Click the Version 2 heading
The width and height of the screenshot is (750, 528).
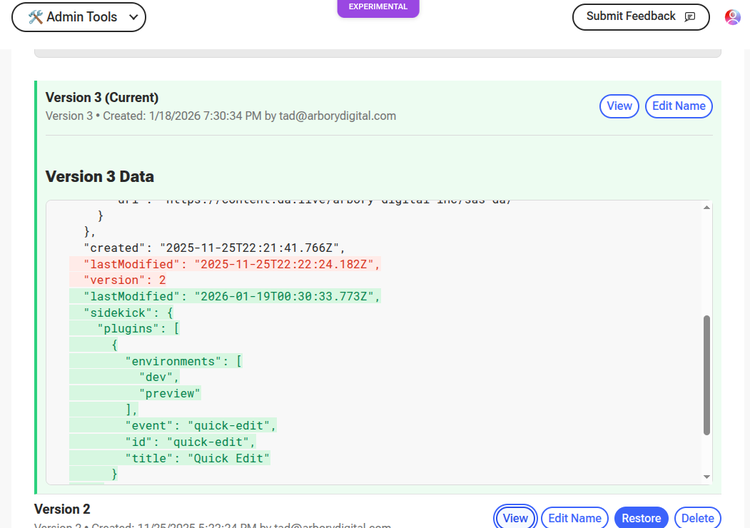(x=62, y=509)
